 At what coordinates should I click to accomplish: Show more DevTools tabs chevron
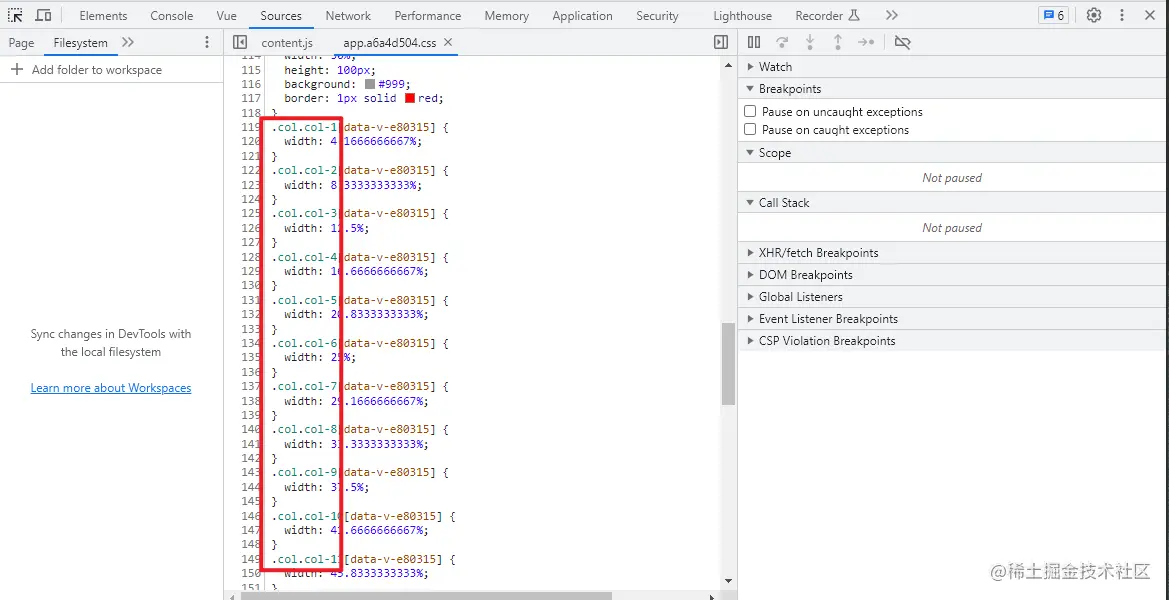(892, 15)
